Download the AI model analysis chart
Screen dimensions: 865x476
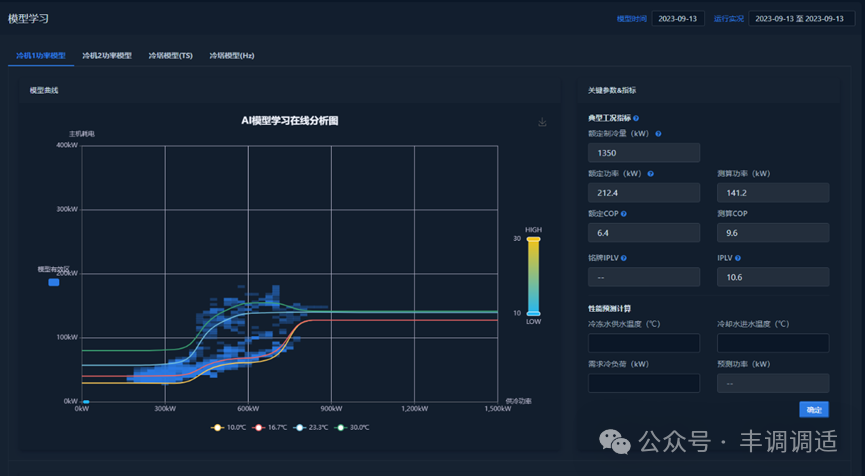click(542, 122)
